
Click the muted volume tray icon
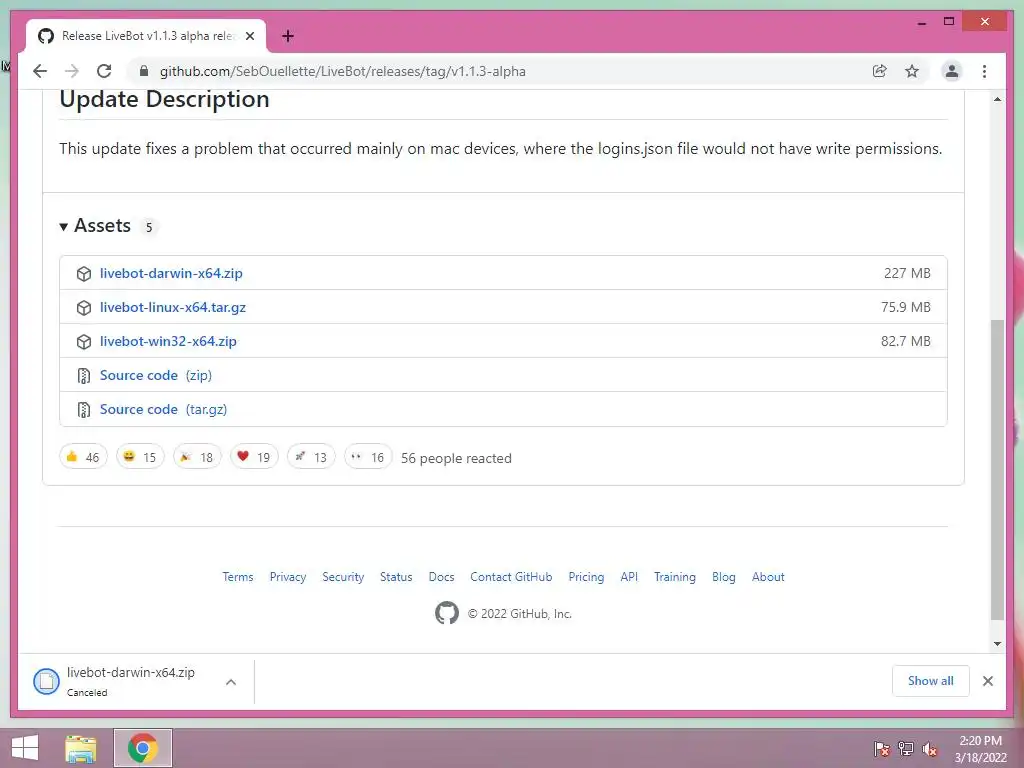(930, 748)
